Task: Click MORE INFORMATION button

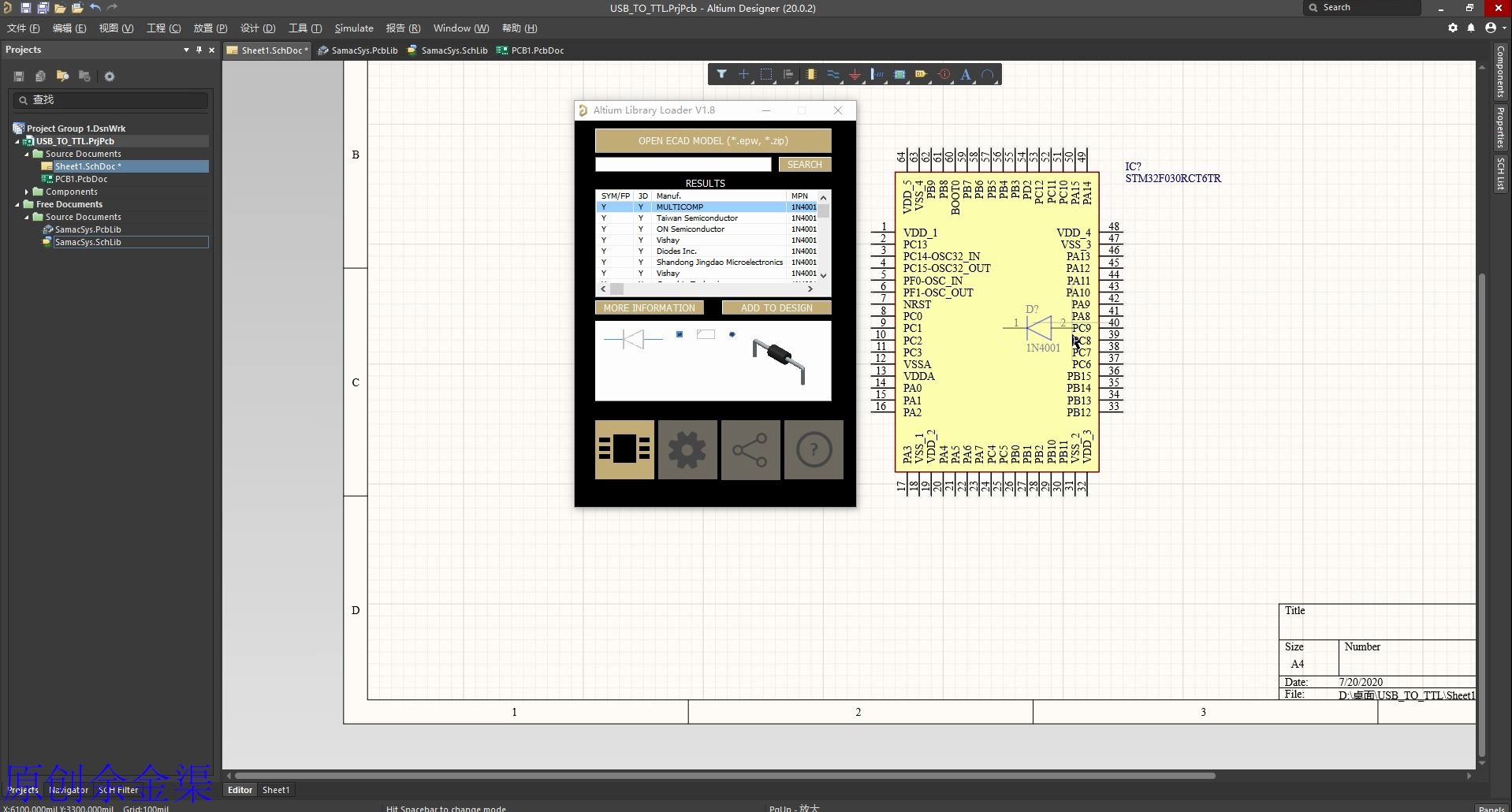Action: tap(649, 307)
